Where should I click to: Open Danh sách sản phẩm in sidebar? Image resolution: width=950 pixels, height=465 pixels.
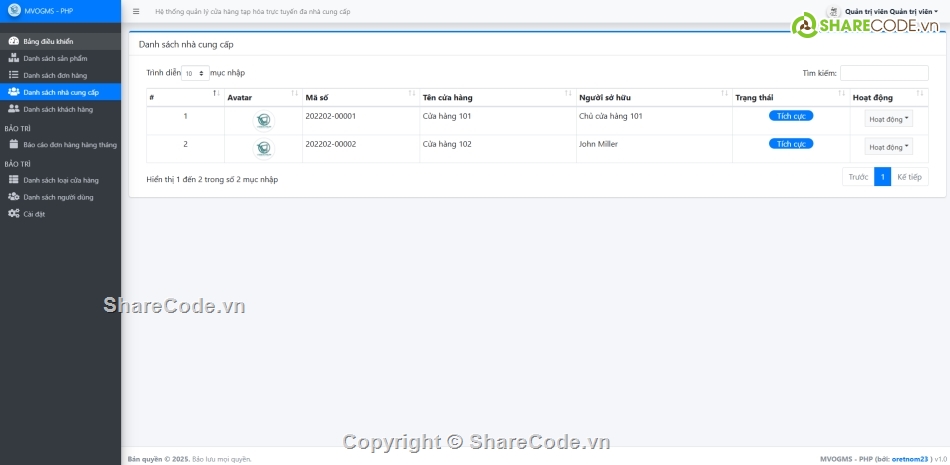[55, 59]
